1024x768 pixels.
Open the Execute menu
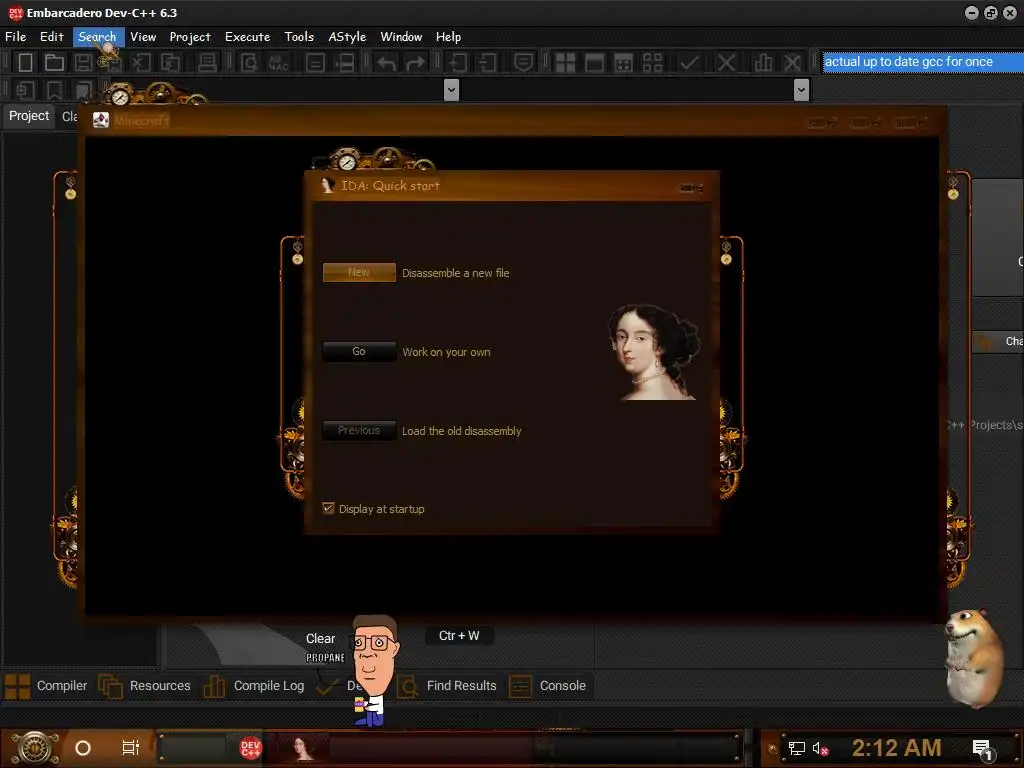pyautogui.click(x=248, y=37)
